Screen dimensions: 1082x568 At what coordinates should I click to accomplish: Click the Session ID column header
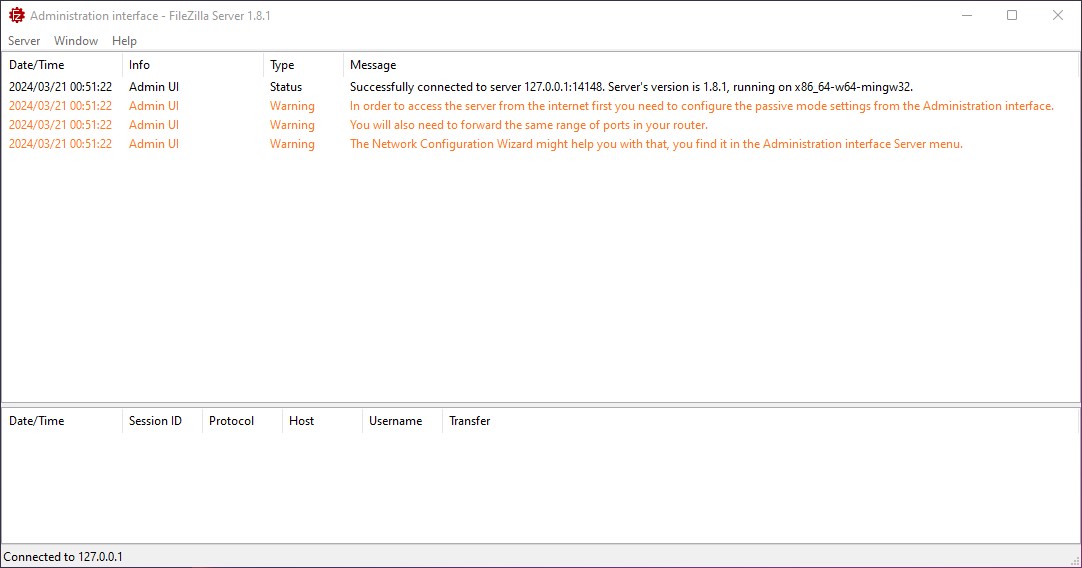point(155,421)
